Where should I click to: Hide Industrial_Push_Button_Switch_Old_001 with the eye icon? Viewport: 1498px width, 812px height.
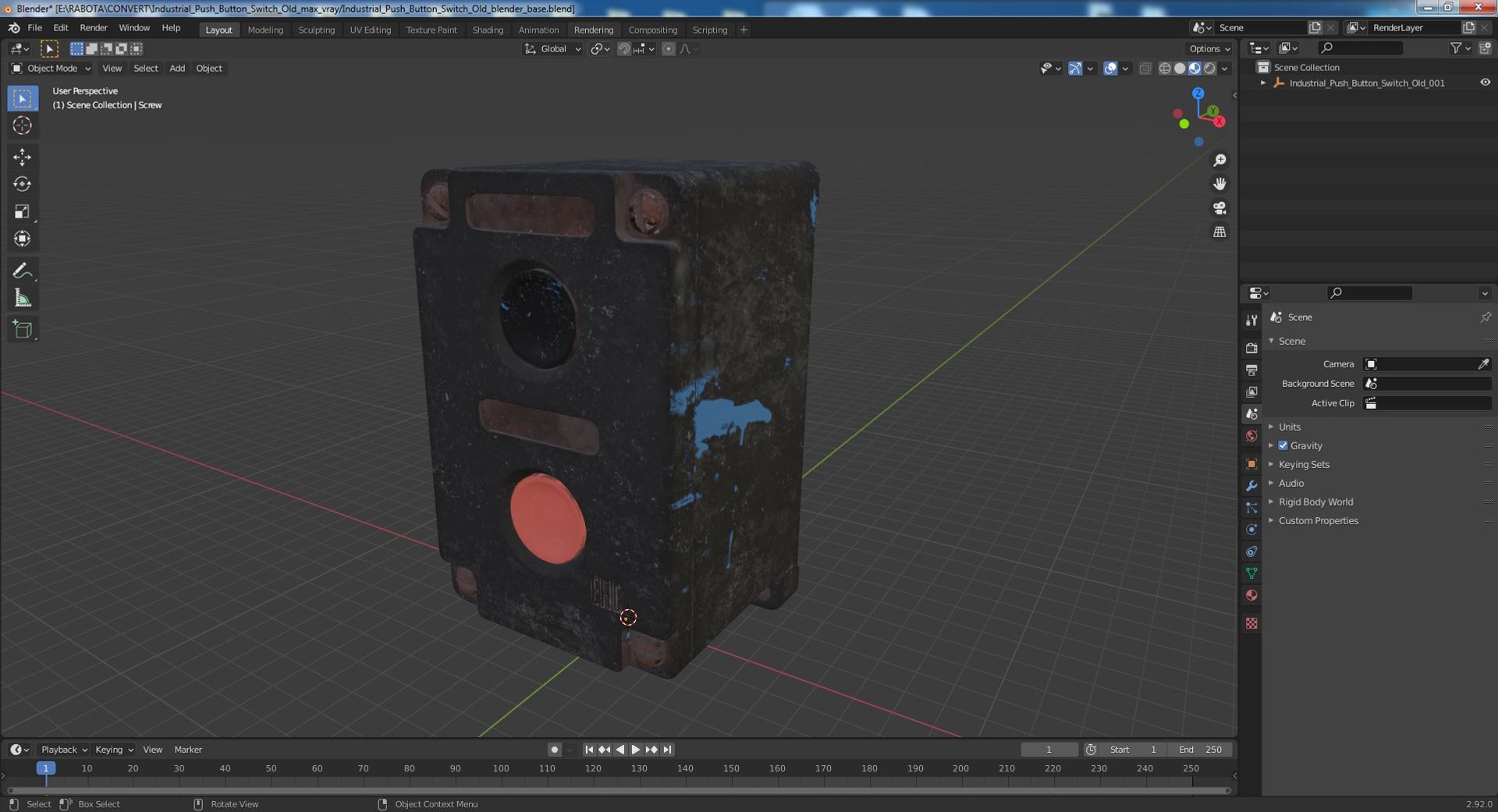(1485, 83)
